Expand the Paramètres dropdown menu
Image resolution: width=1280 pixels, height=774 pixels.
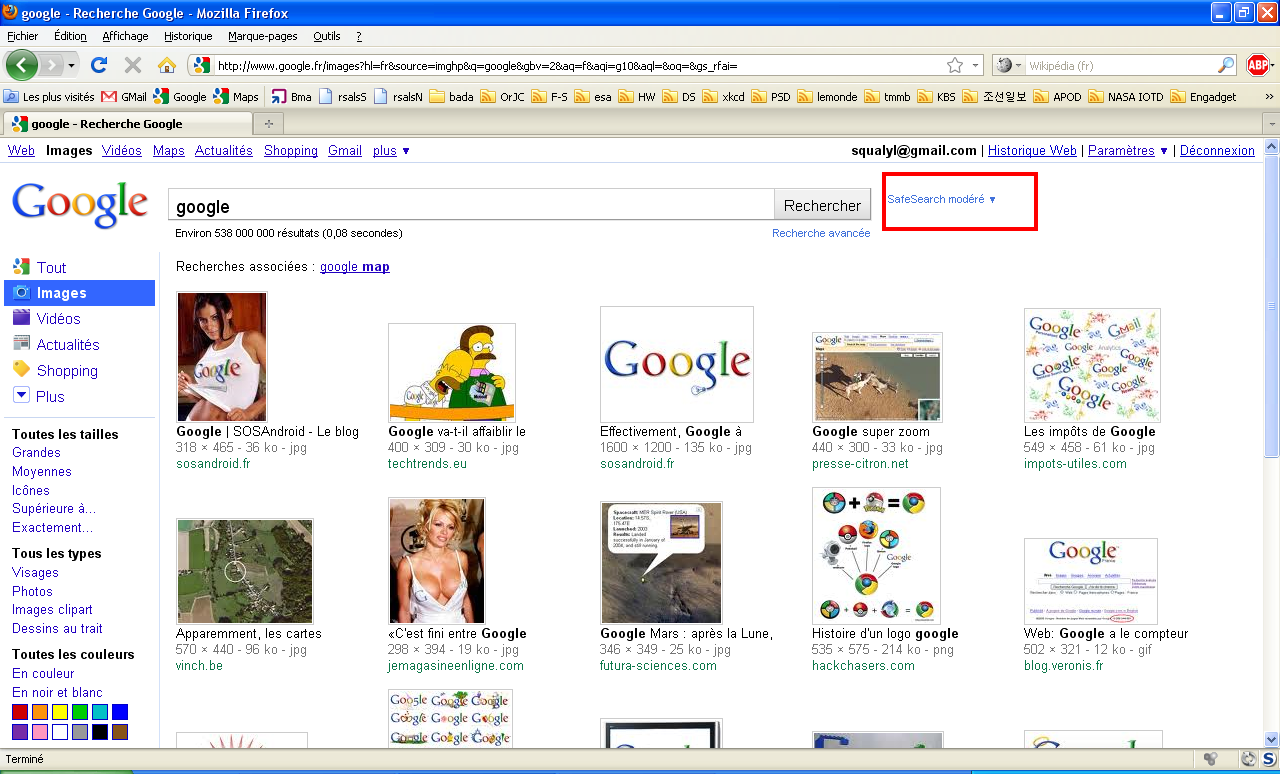[x=1128, y=151]
